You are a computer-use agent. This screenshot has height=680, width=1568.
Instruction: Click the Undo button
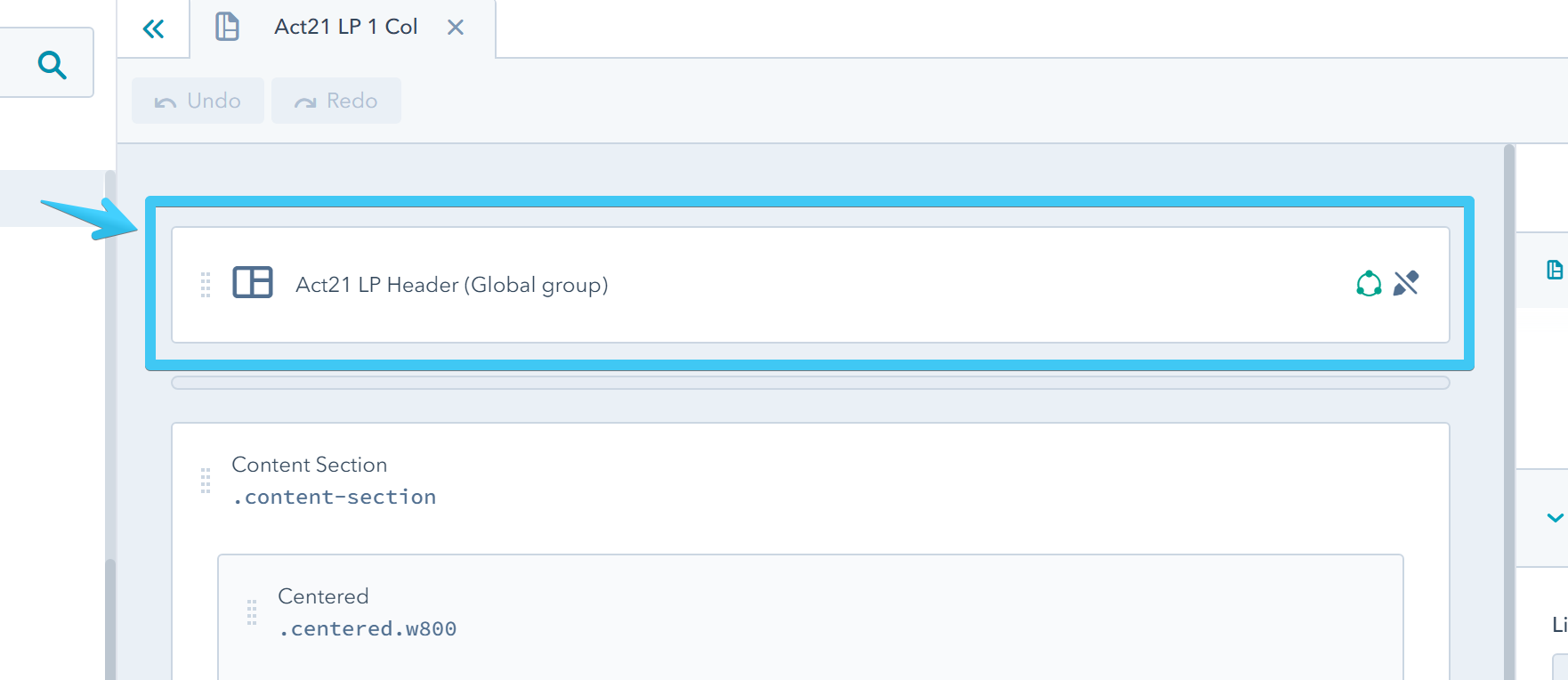198,101
